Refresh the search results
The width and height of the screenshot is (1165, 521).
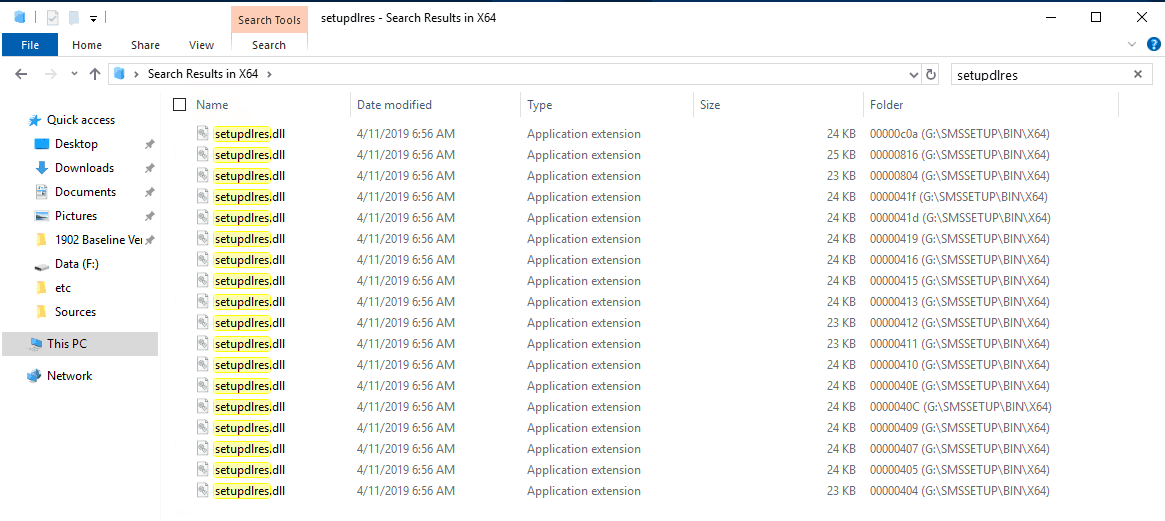(x=930, y=74)
